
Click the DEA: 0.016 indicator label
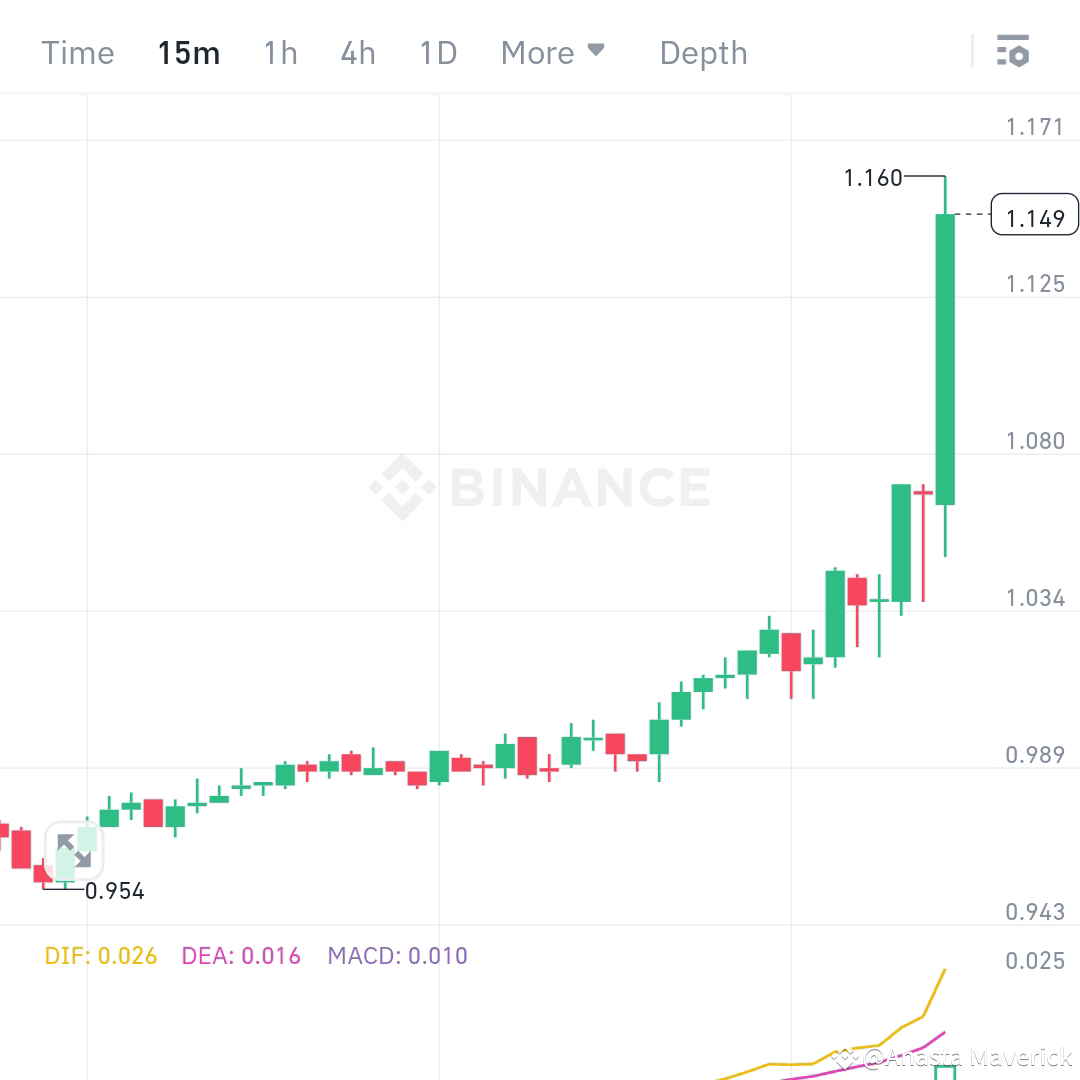[240, 956]
